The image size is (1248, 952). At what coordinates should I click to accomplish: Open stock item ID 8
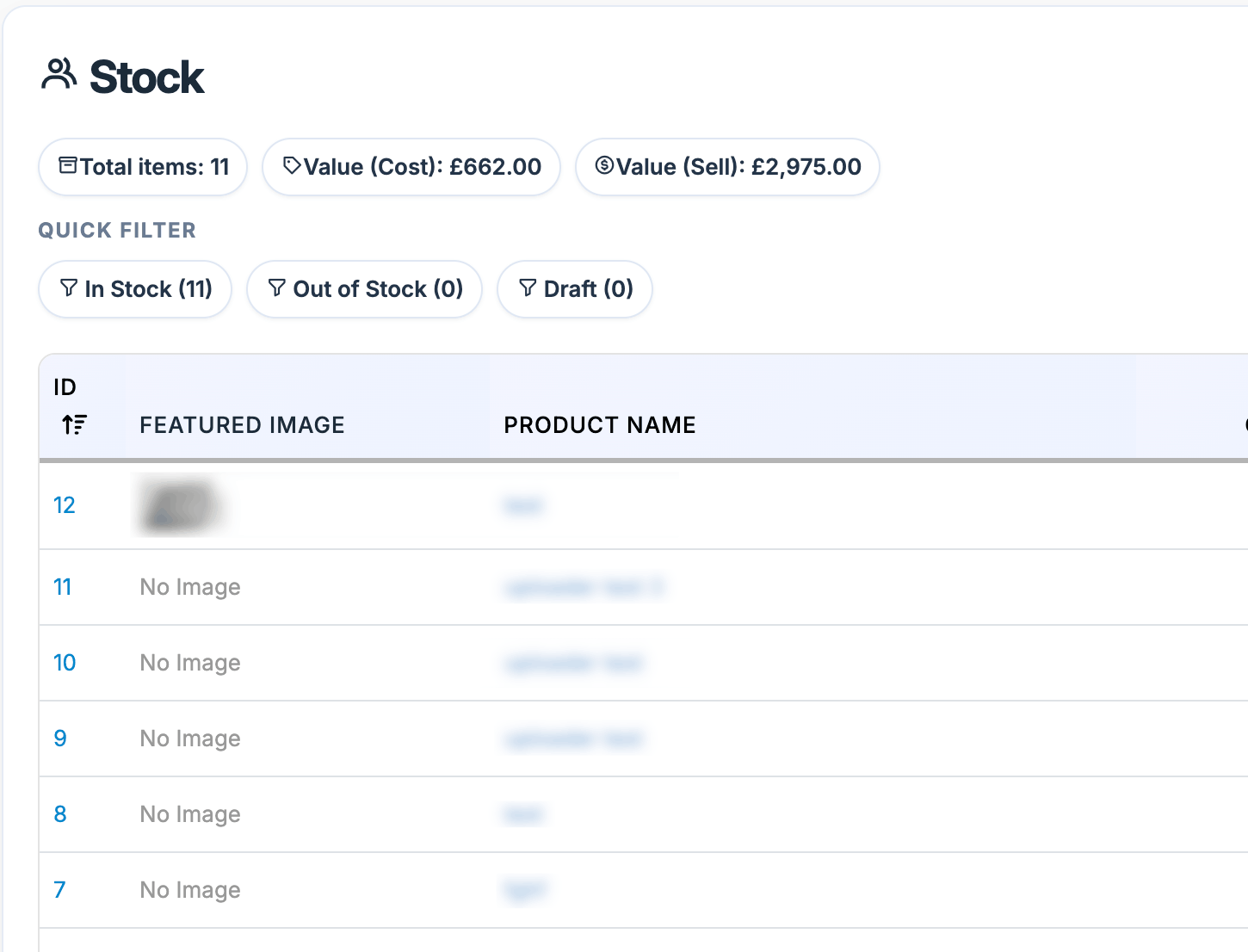coord(60,814)
